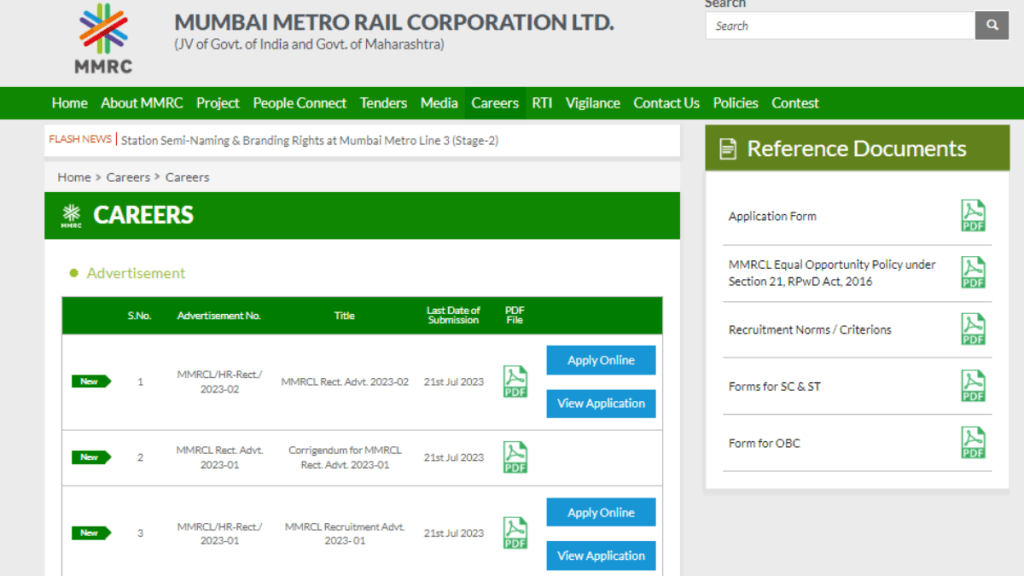1024x576 pixels.
Task: Open the About MMRC menu
Action: click(x=142, y=103)
